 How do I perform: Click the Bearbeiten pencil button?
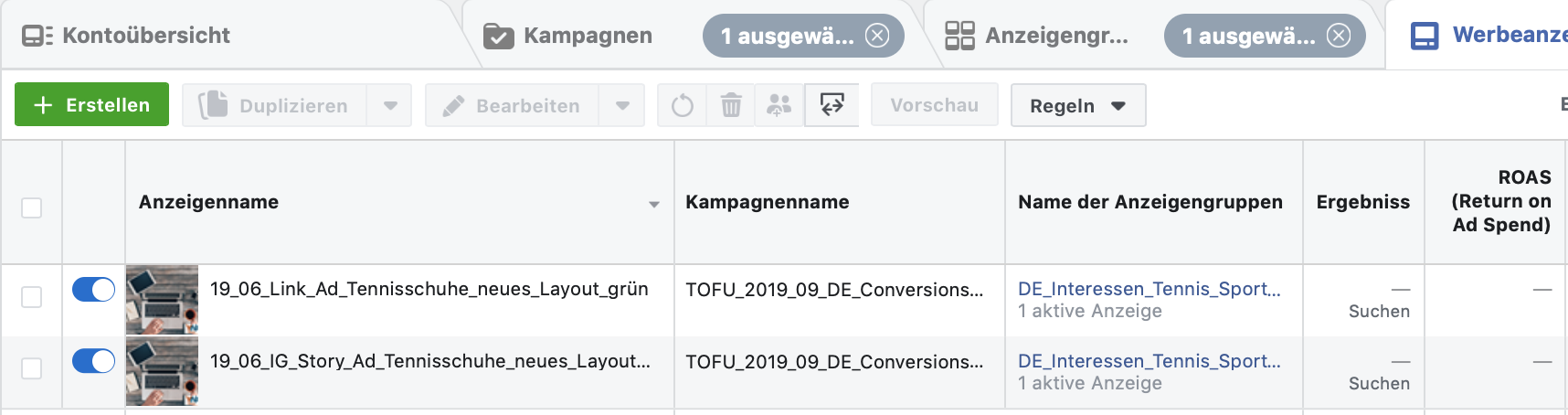coord(512,106)
